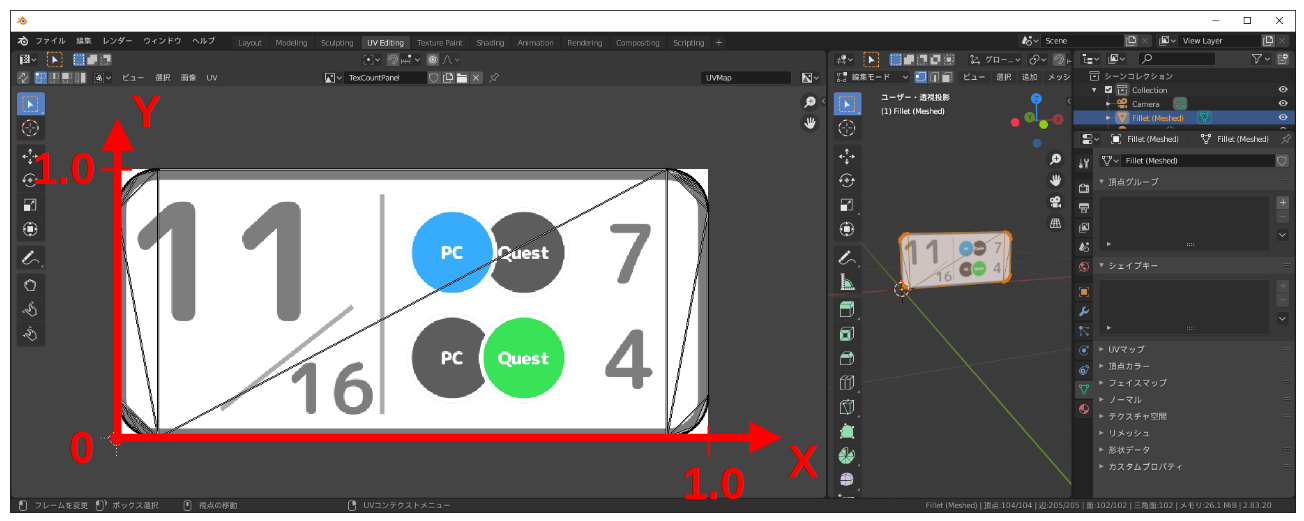Edit the Fillet (Meshed) mesh name field
Screen dimensions: 1304x521
click(1196, 160)
